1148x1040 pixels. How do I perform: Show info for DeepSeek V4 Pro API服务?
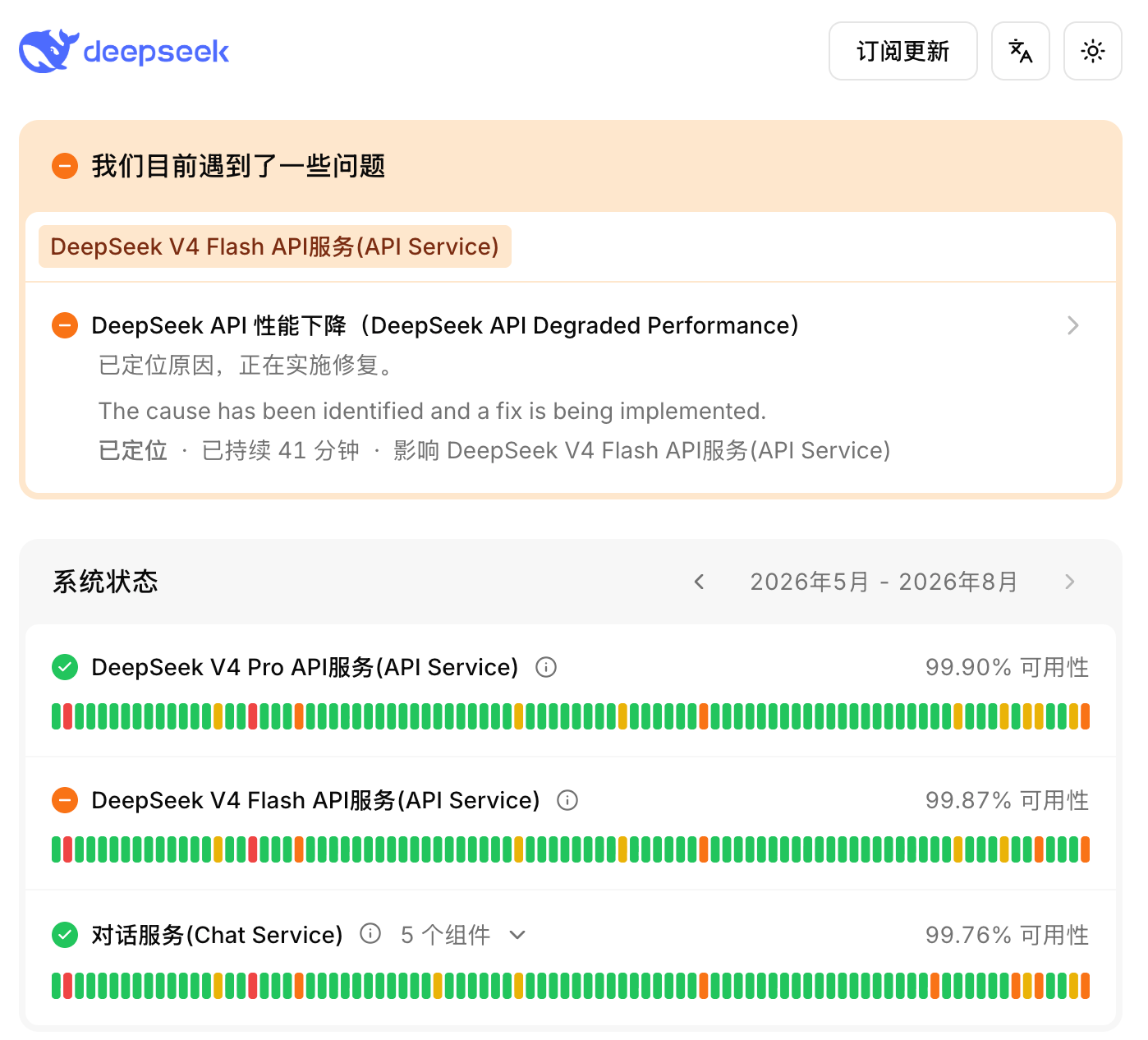pyautogui.click(x=546, y=667)
